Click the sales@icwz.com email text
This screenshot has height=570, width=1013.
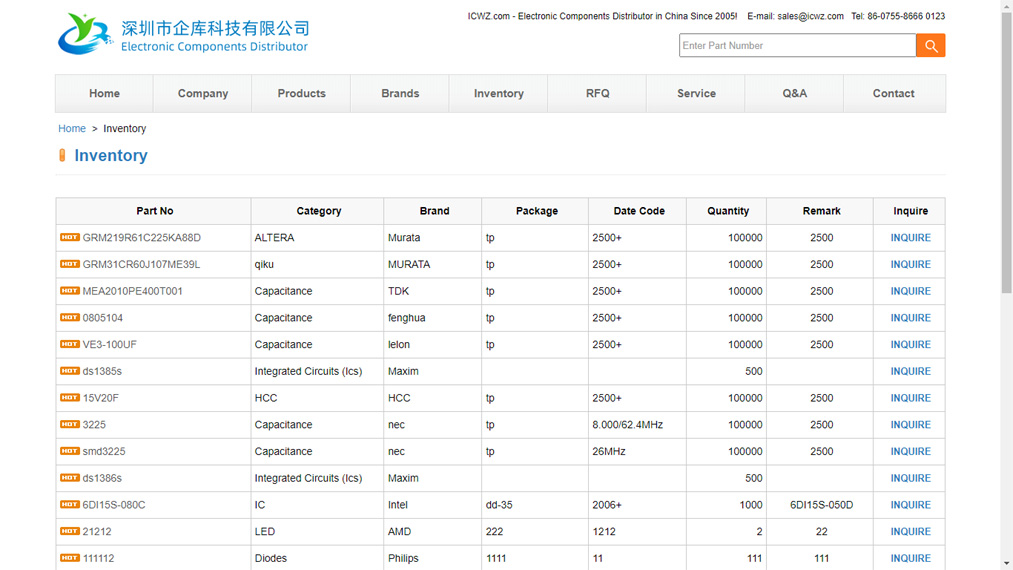coord(810,16)
